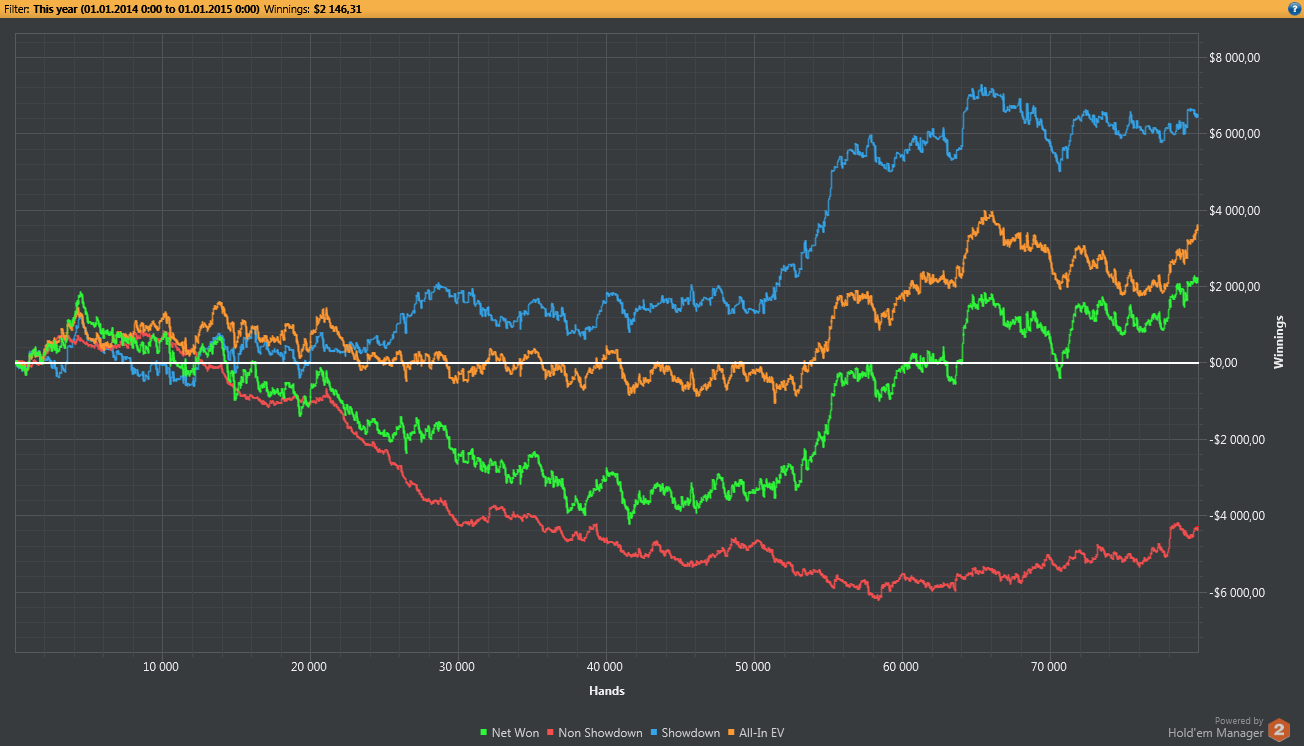
Task: Click the Hands x-axis title
Action: [x=606, y=691]
